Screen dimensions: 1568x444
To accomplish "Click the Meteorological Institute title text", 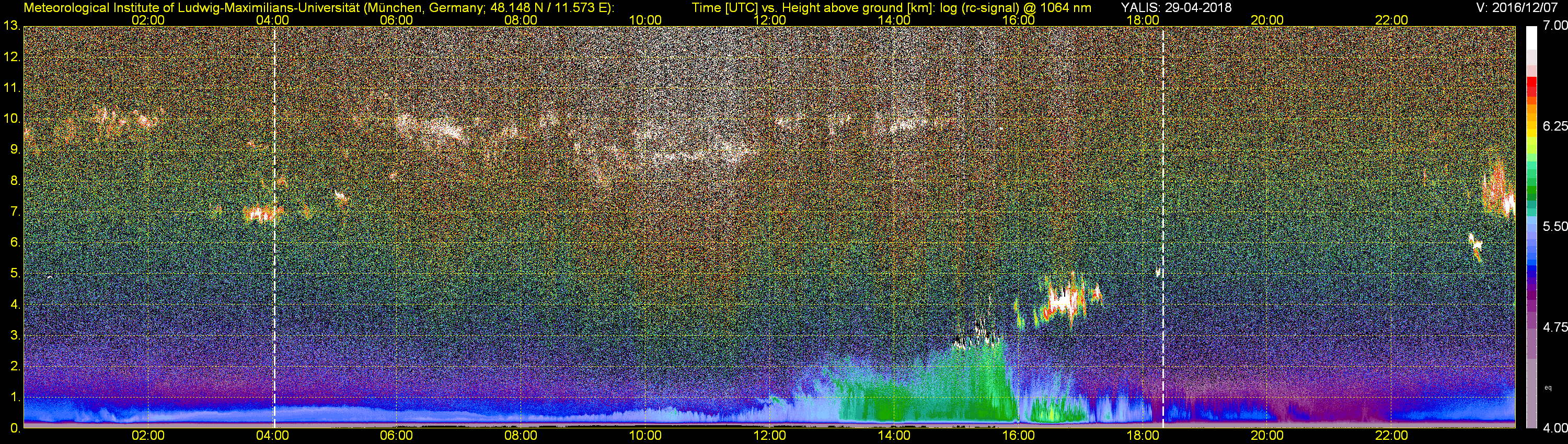I will (x=319, y=8).
